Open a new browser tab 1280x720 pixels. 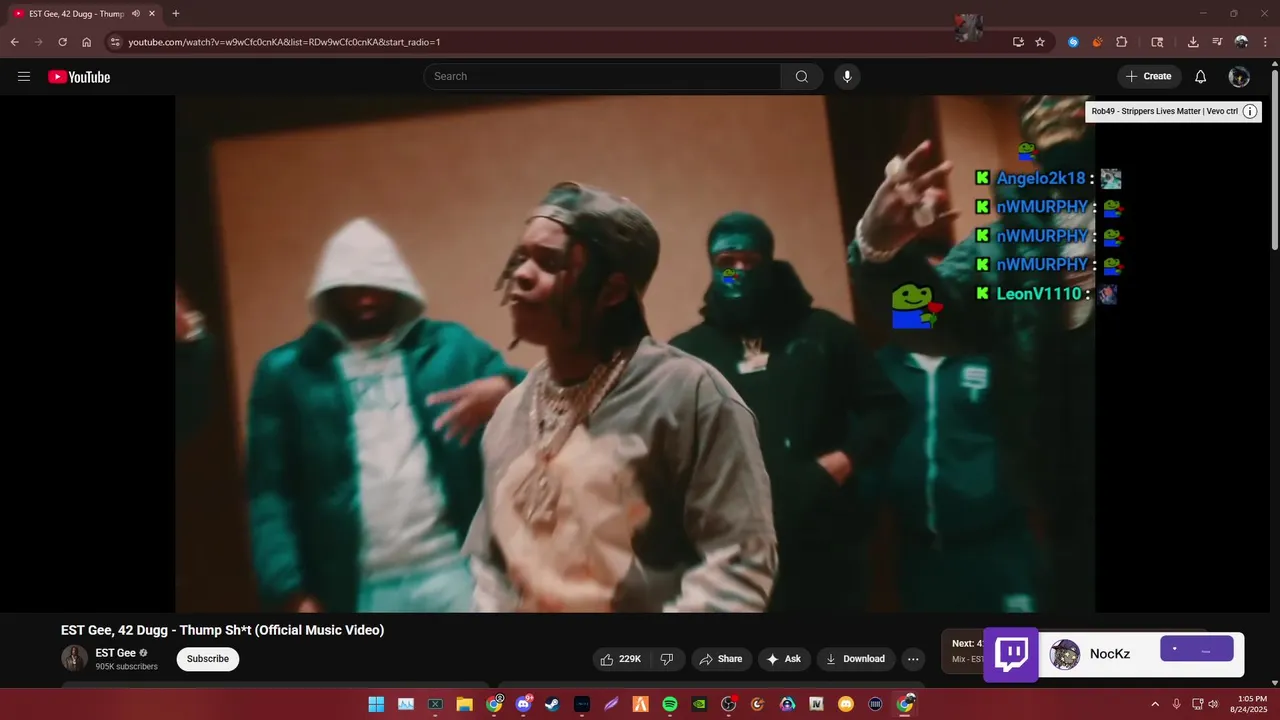coord(176,14)
